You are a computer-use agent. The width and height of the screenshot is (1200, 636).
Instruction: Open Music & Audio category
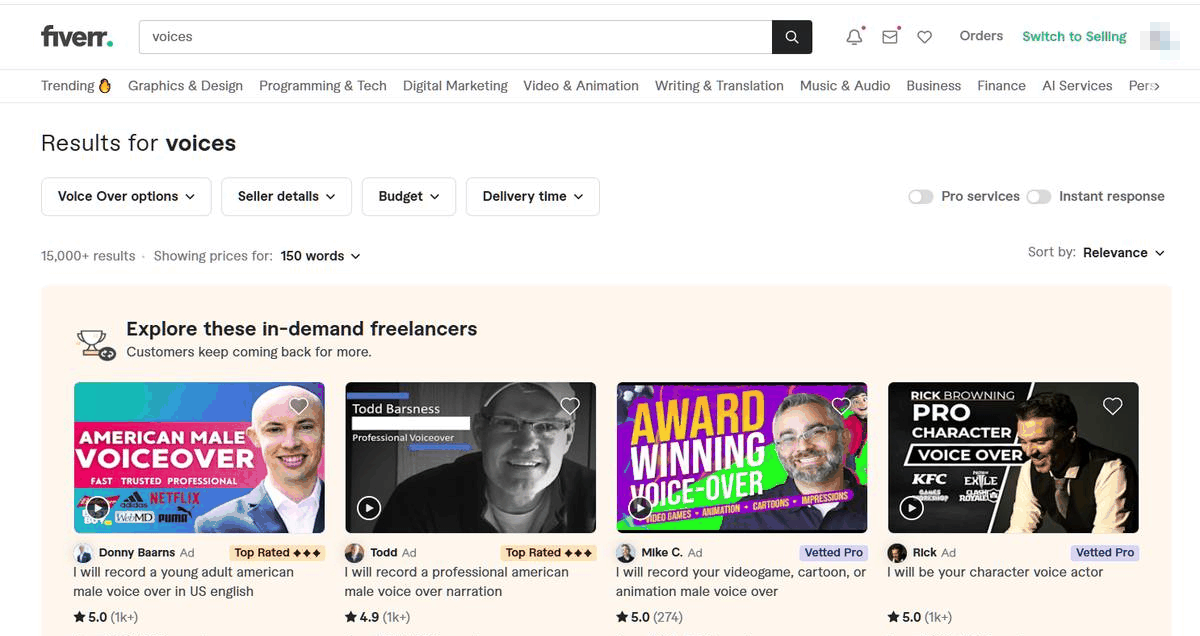coord(845,86)
